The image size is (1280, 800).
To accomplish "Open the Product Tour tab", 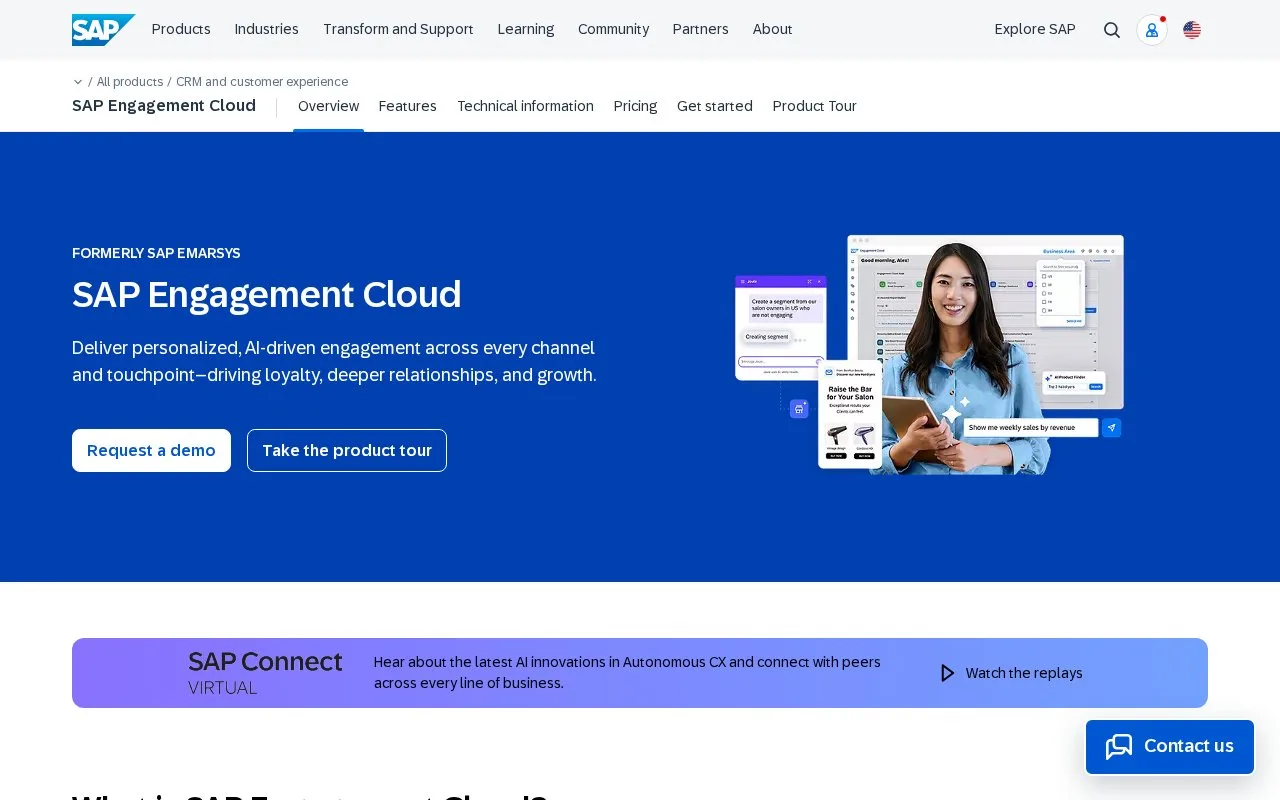I will (x=815, y=106).
